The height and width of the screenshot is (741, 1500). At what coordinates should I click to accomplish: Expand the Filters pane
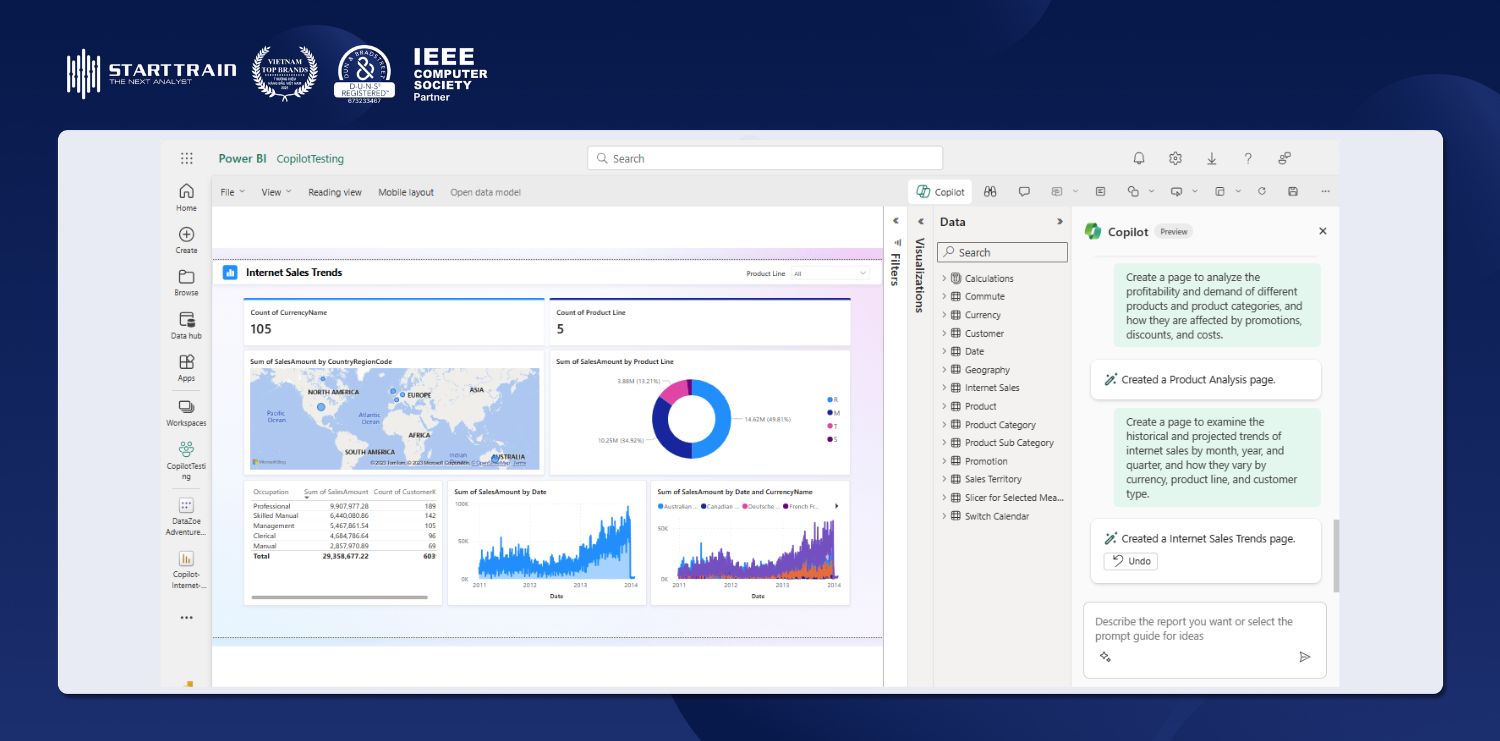click(x=895, y=221)
